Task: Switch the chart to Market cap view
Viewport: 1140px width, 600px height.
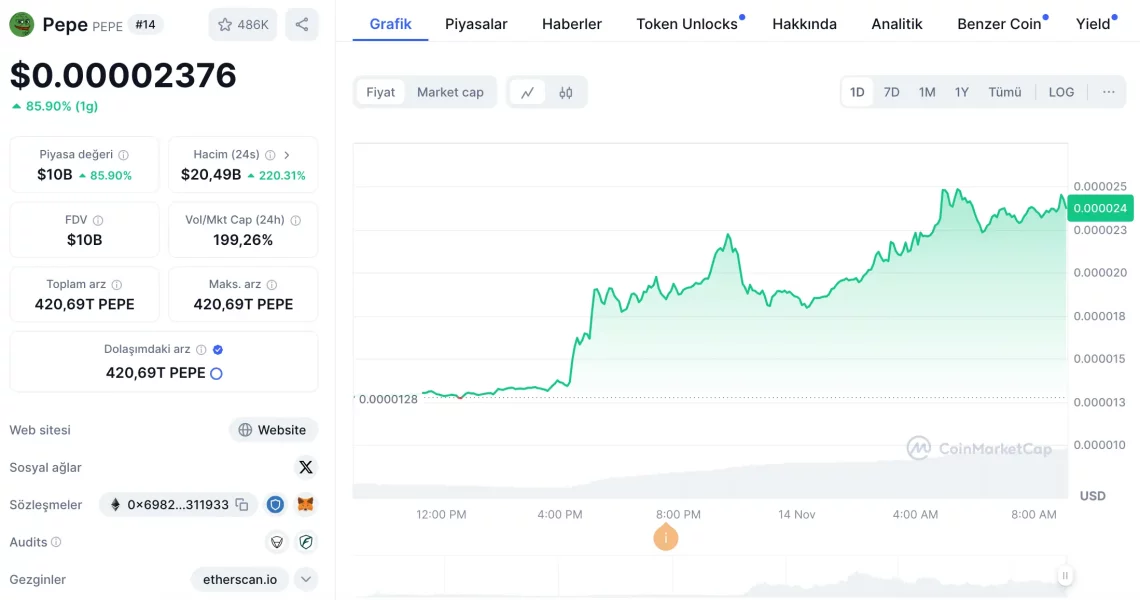Action: tap(450, 91)
